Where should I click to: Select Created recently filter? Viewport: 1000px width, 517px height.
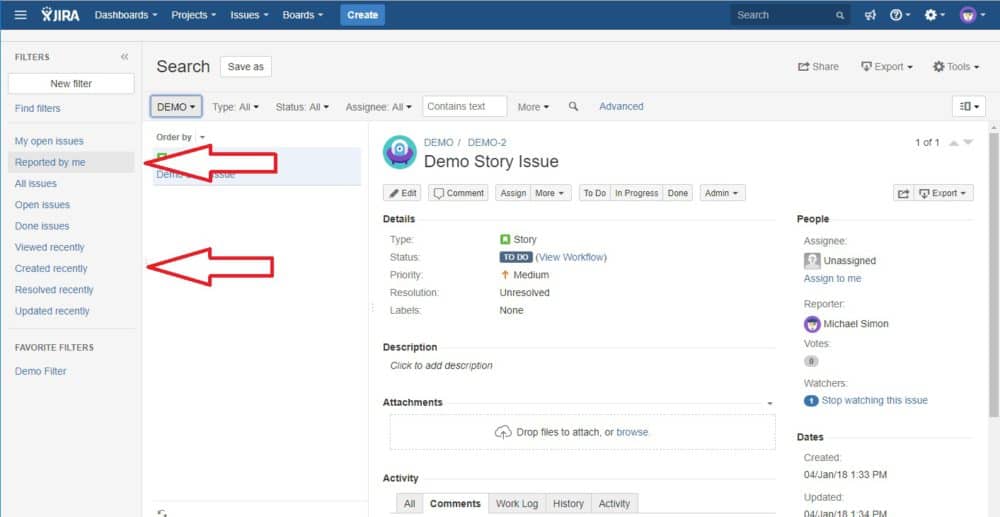[x=51, y=268]
